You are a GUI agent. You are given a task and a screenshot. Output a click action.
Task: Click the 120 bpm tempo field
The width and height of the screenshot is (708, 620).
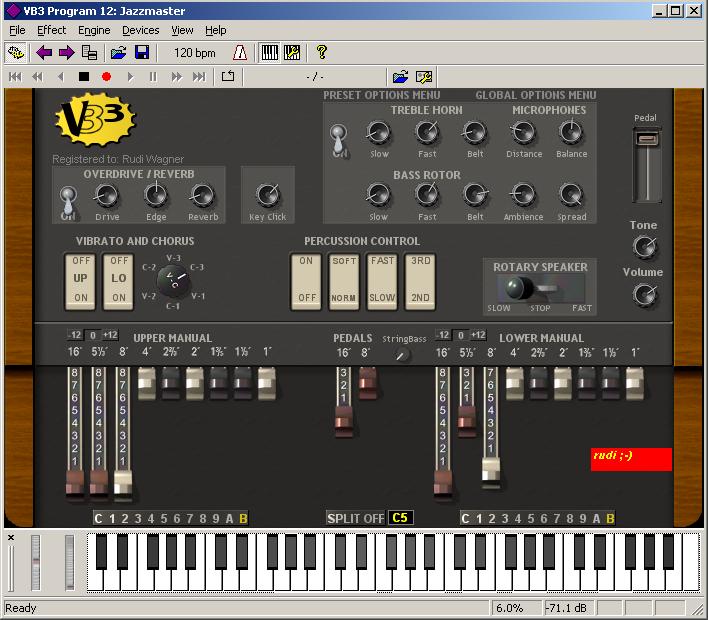[195, 53]
